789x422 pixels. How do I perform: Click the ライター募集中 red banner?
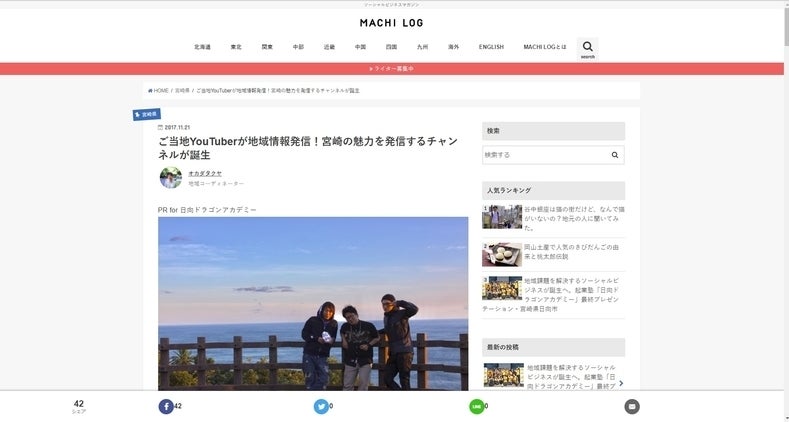point(392,69)
